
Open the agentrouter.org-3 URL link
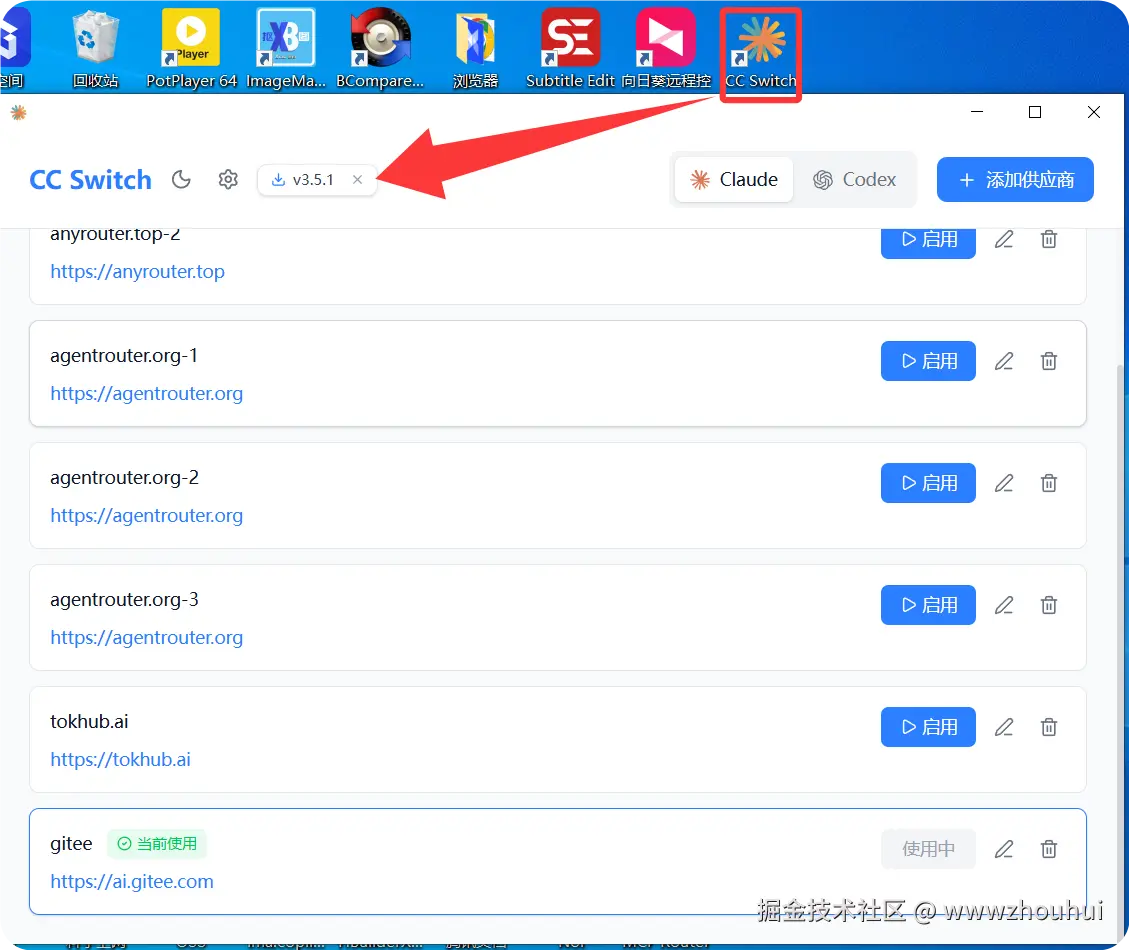tap(147, 638)
